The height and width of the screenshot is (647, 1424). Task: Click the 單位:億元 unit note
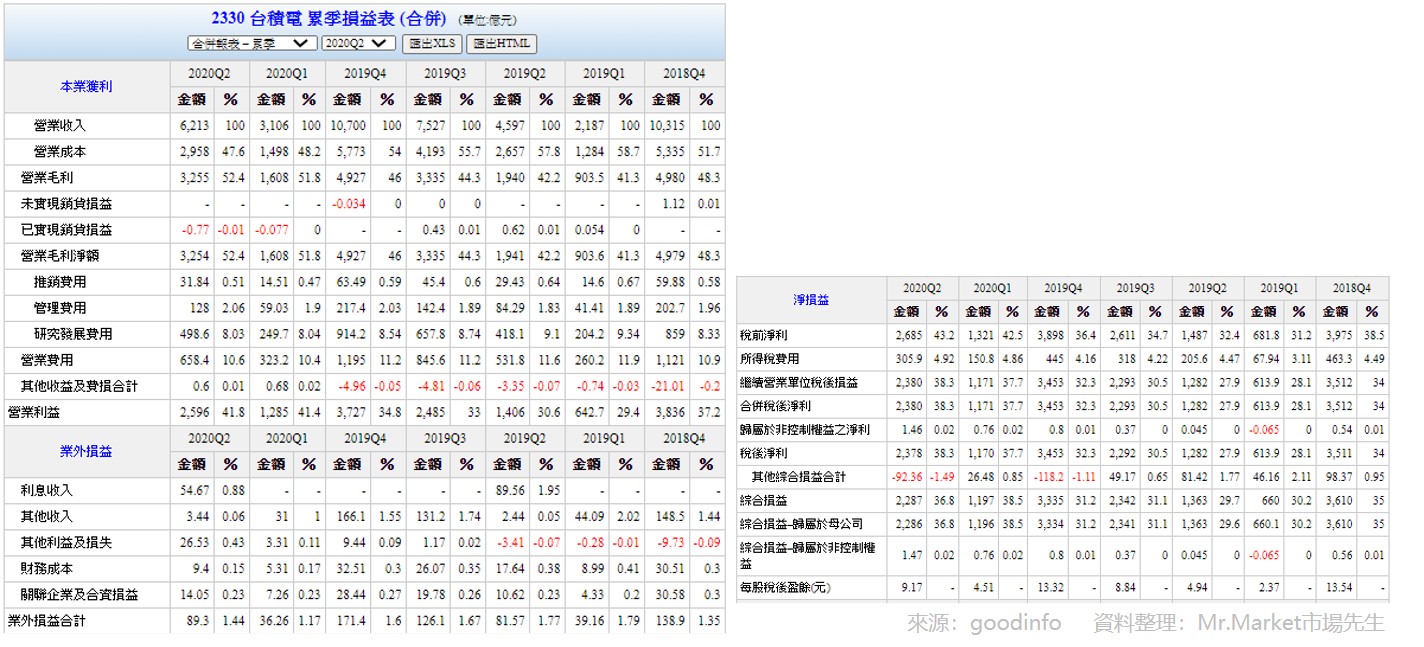pos(488,20)
